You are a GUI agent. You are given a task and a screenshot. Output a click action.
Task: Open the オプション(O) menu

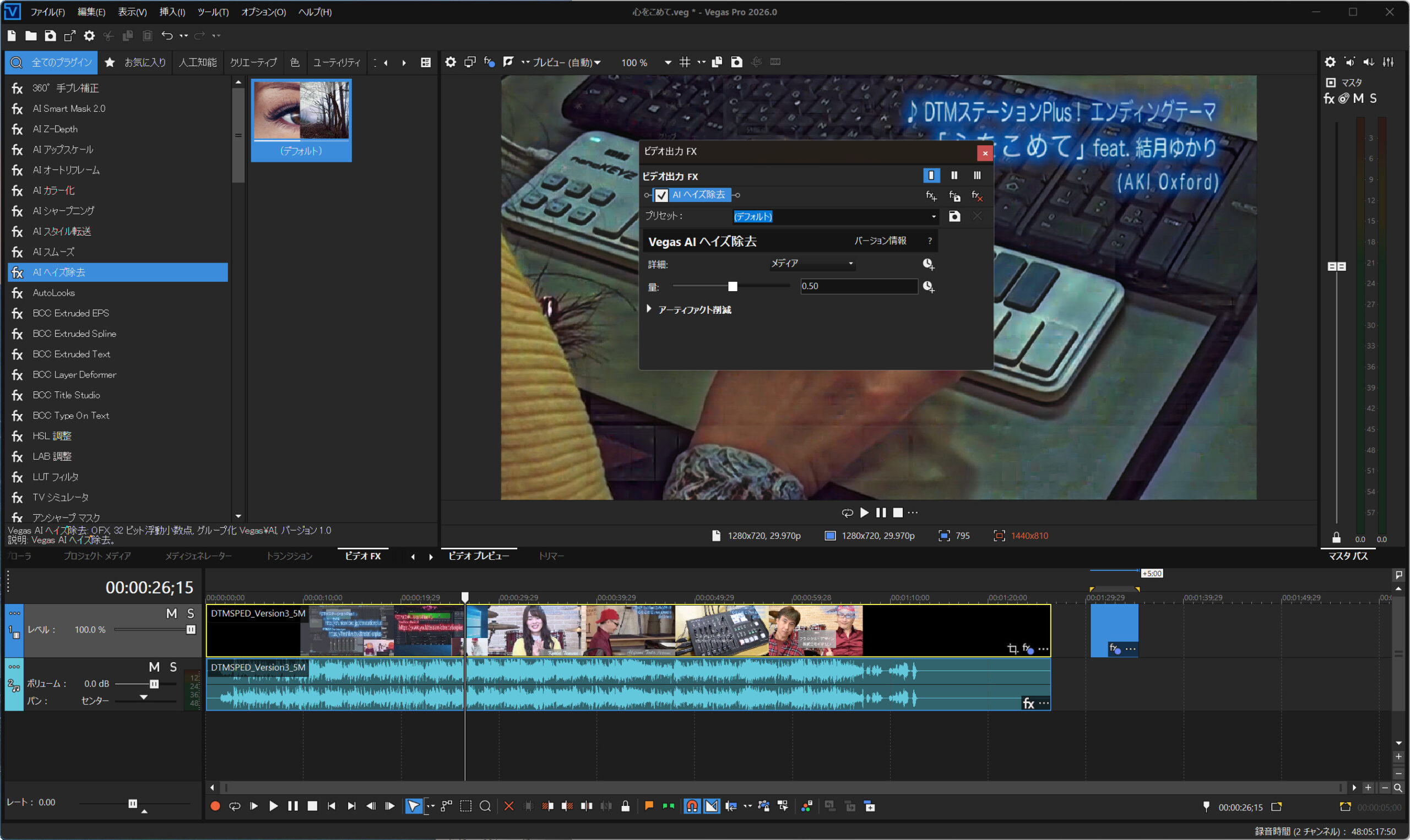[x=263, y=12]
